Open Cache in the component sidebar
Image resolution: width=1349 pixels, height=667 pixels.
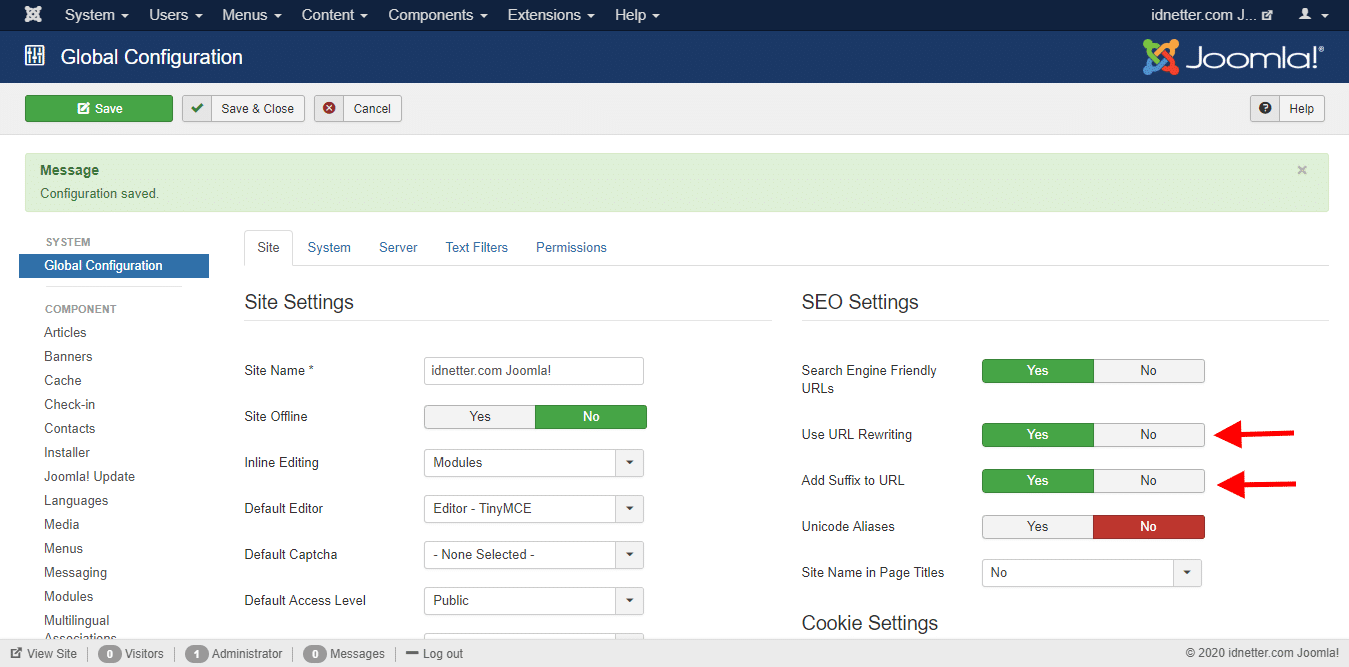tap(63, 381)
